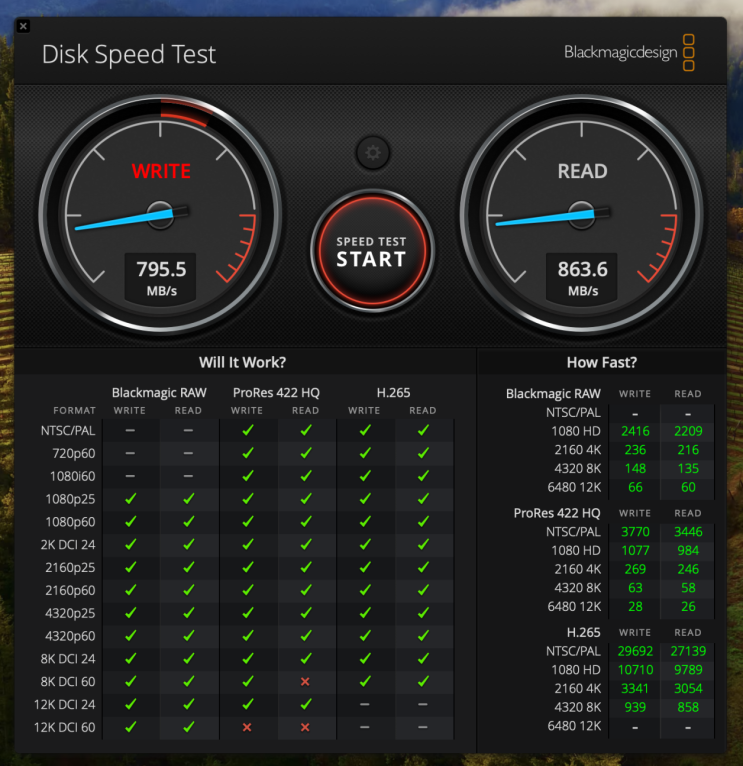Click NTSC/PAL ProRes 422 HQ write checkmark

[x=248, y=430]
